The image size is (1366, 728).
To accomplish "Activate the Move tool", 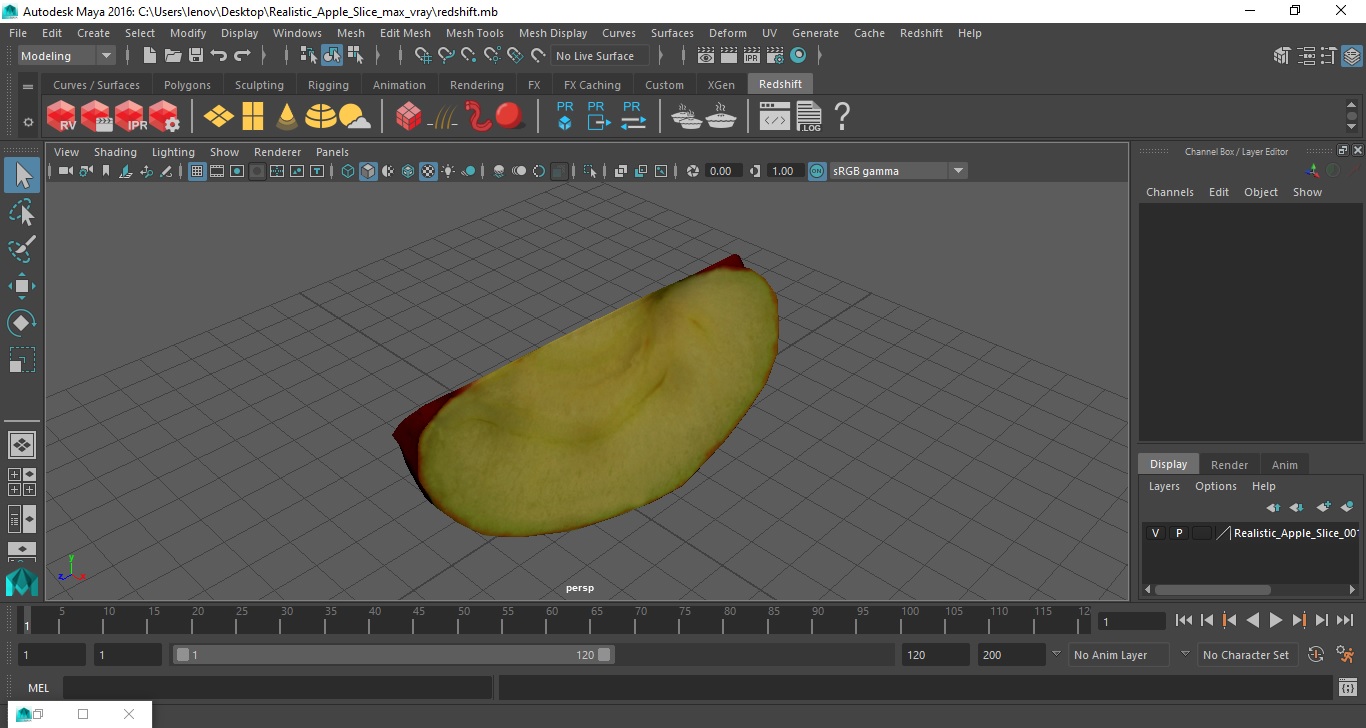I will pyautogui.click(x=22, y=286).
